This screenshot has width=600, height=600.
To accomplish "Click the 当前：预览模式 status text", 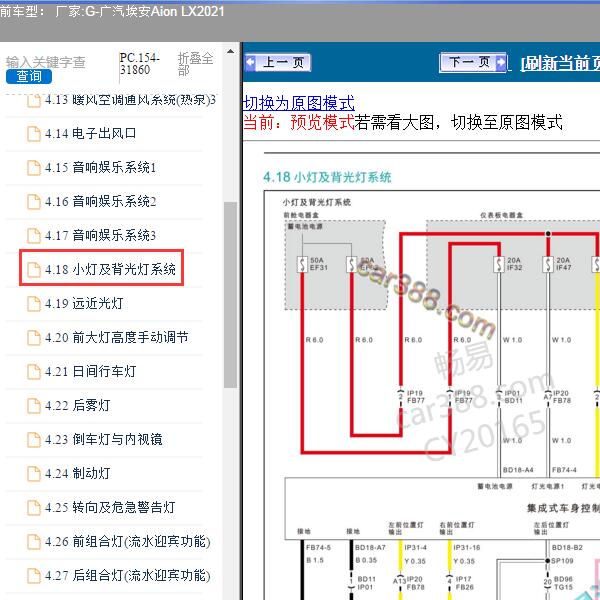I will coord(299,122).
